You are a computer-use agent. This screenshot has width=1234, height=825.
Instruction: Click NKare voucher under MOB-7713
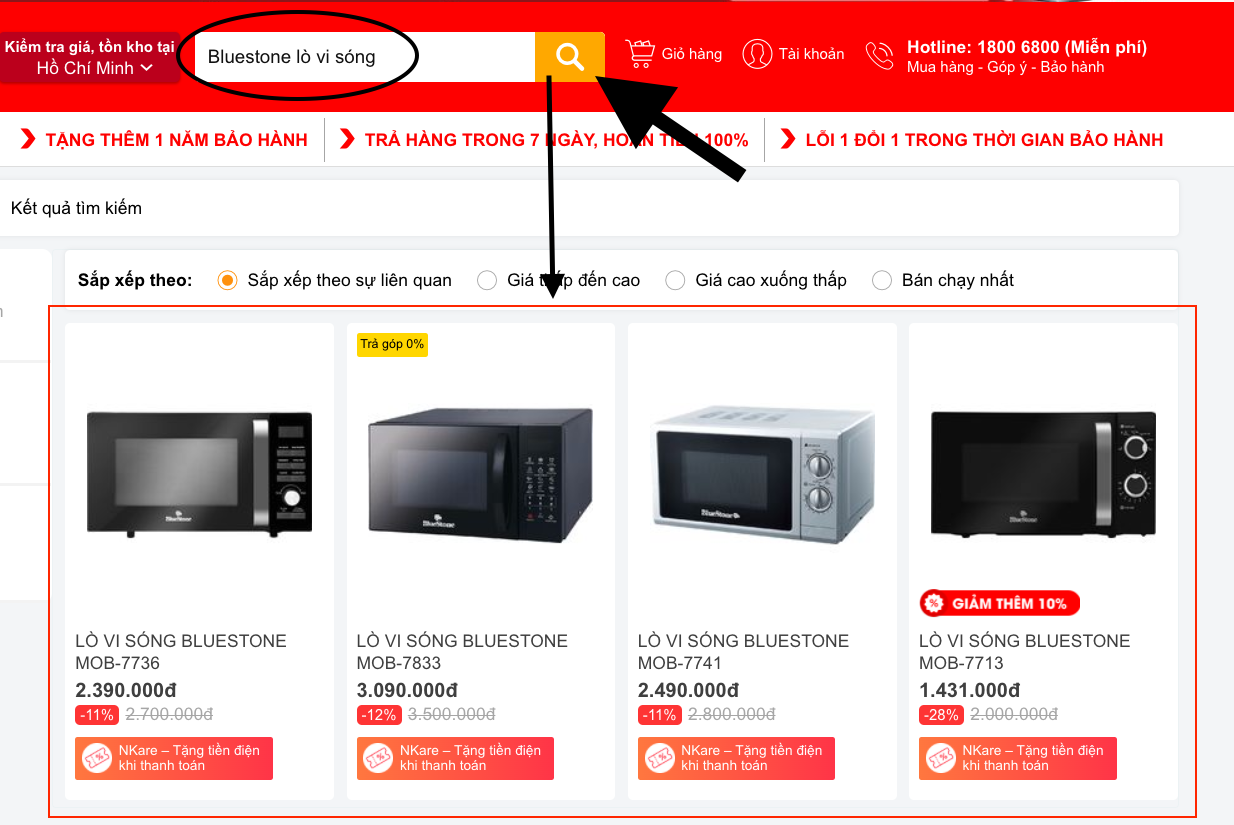(1017, 758)
